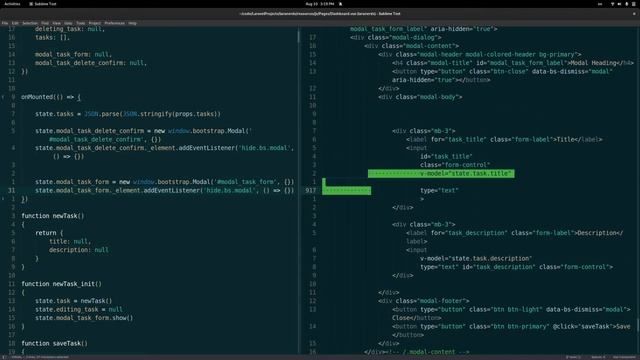
Task: Click the 'modal_task_form: null,' line
Action: click(73, 54)
